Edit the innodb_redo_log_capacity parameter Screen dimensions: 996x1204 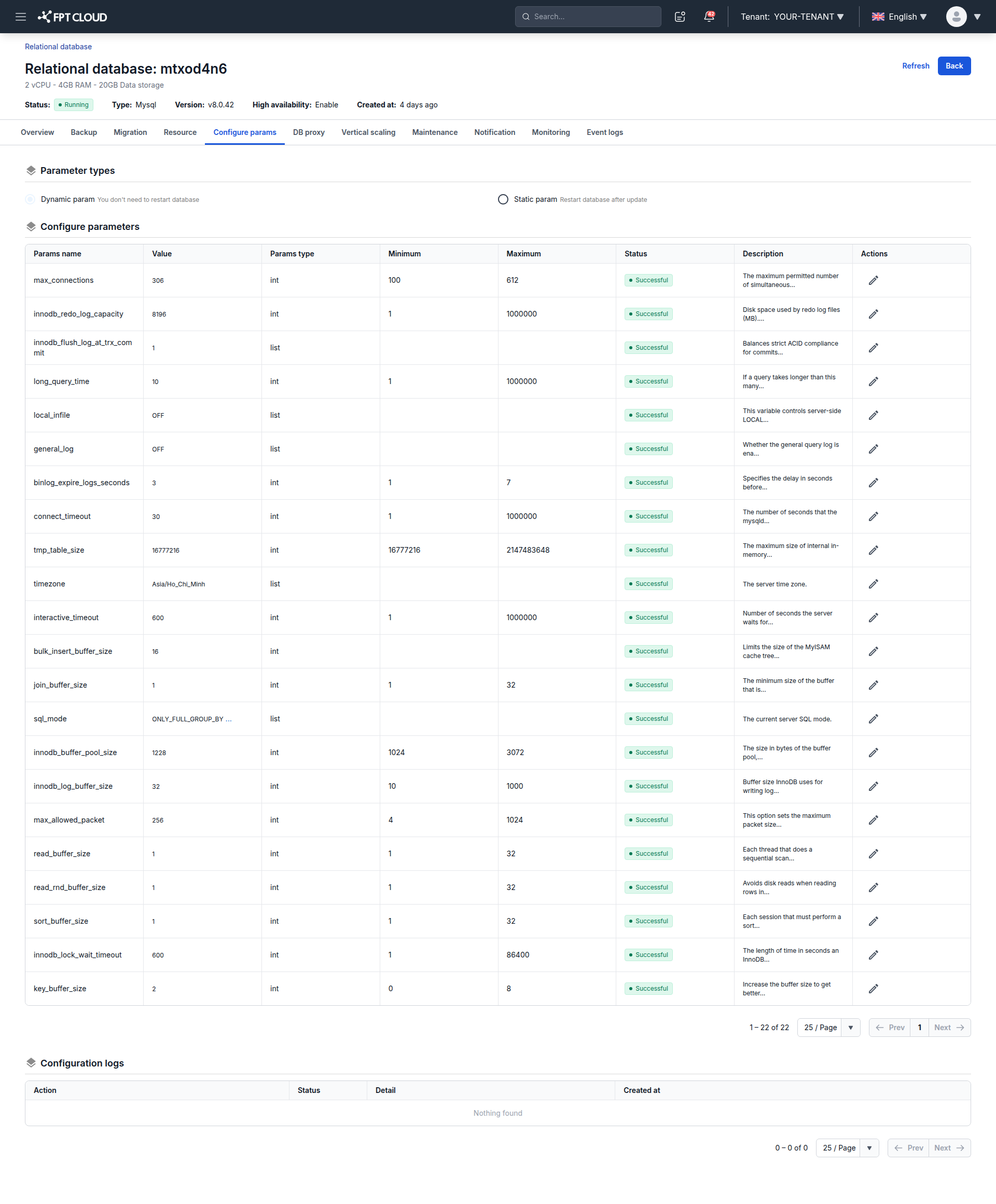(873, 314)
